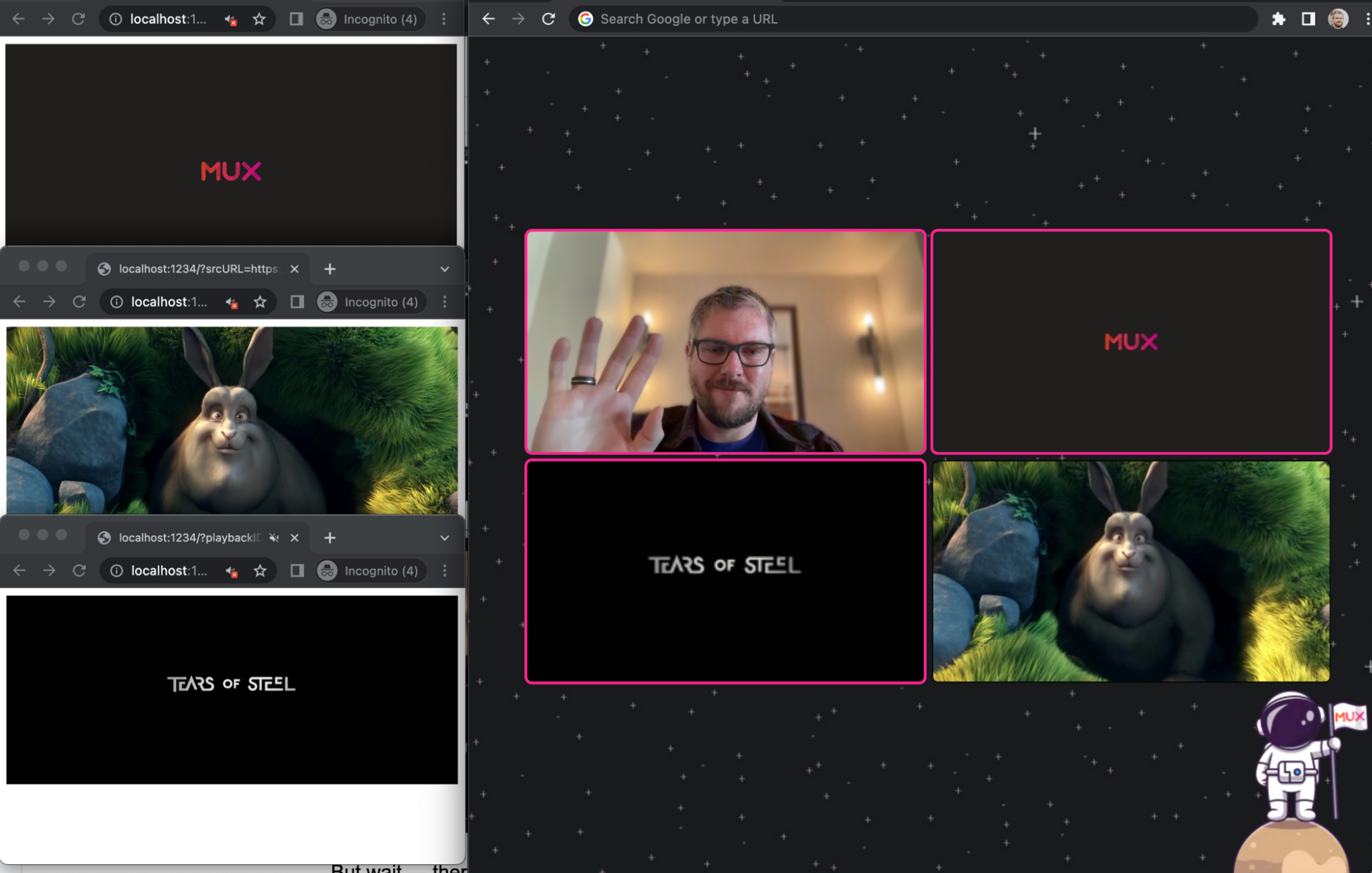Bookmark the page in the playbackID window

tap(260, 571)
